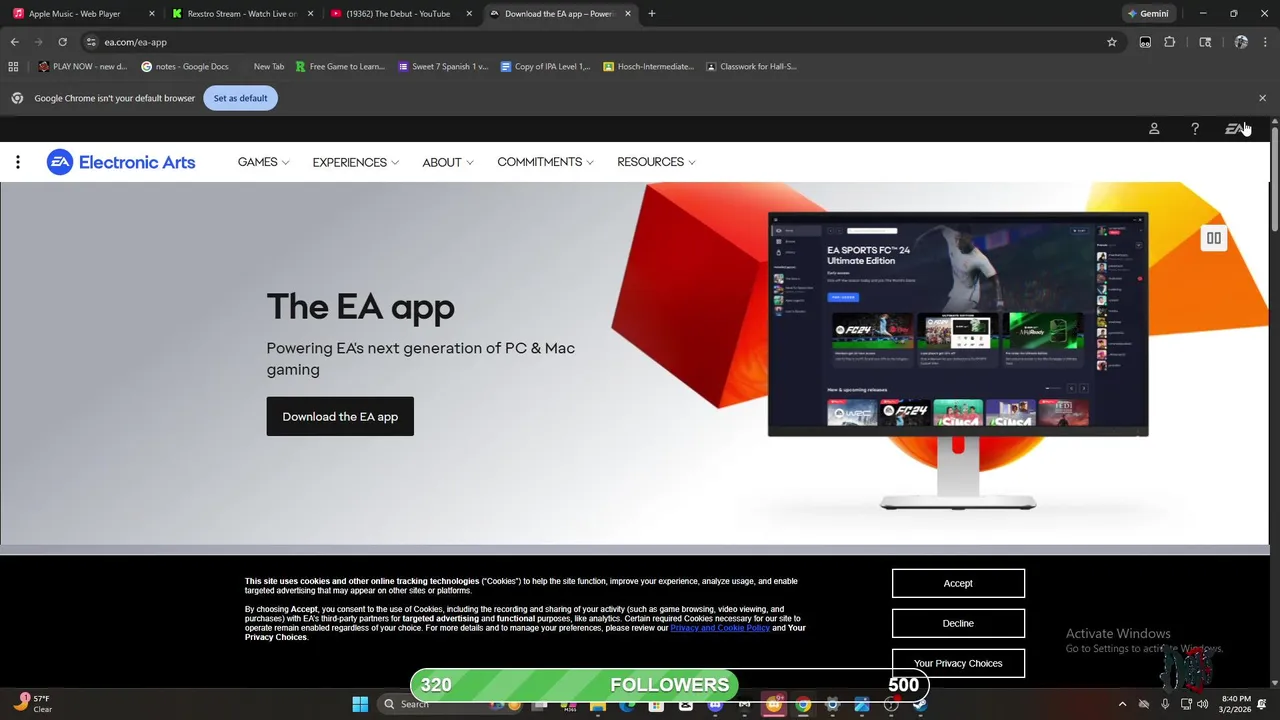Open the Sweet 7 Spanish 1 bookmark
Image resolution: width=1280 pixels, height=720 pixels.
pyautogui.click(x=443, y=67)
